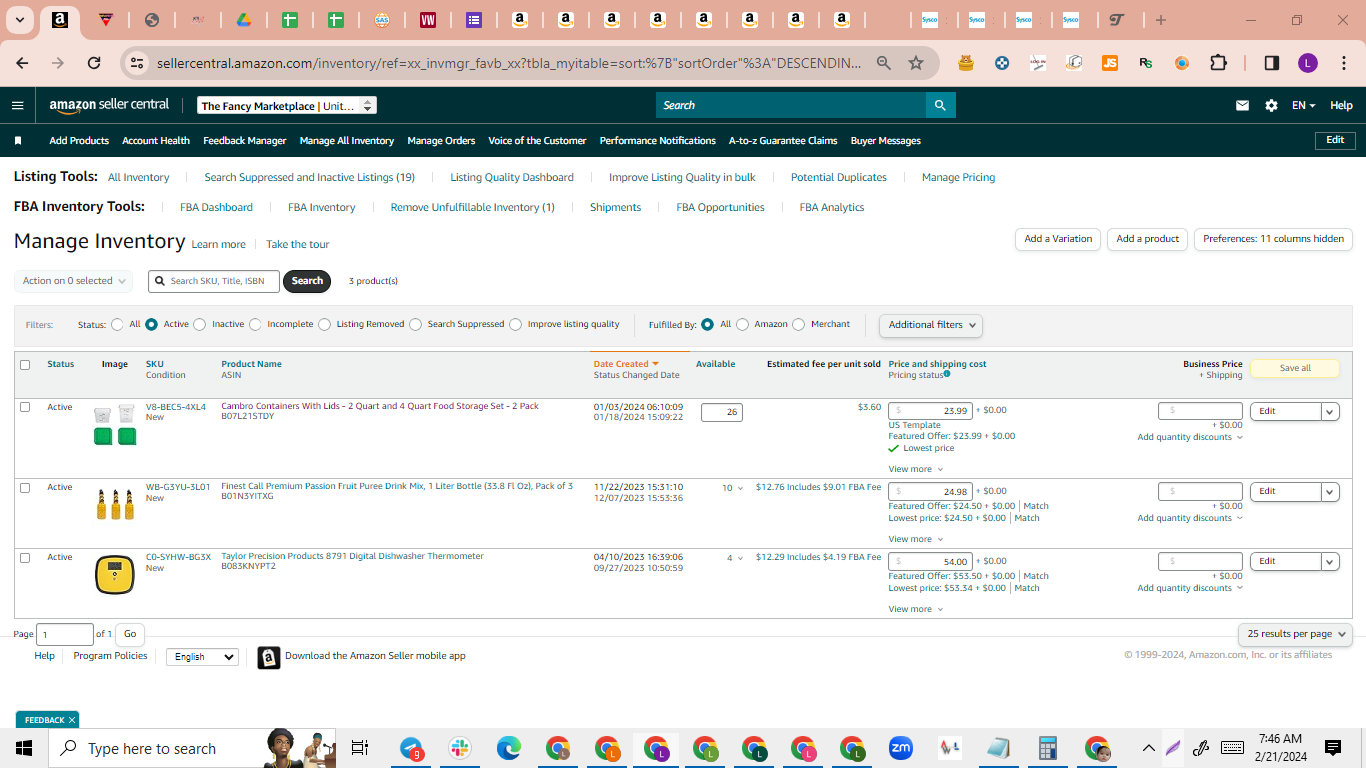Filter Fulfilled By Merchant
This screenshot has height=768, width=1366.
798,324
